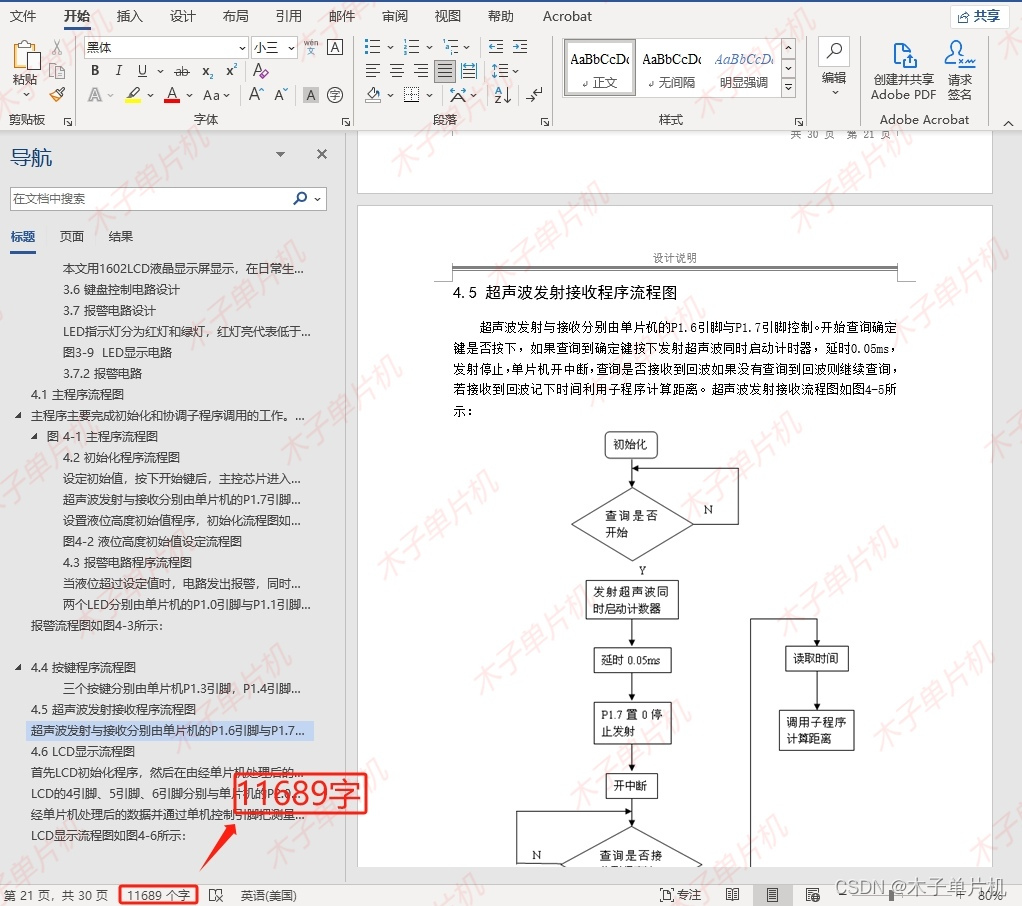Screen dimensions: 1022x906
Task: Click the Shading paint bucket icon
Action: [373, 95]
